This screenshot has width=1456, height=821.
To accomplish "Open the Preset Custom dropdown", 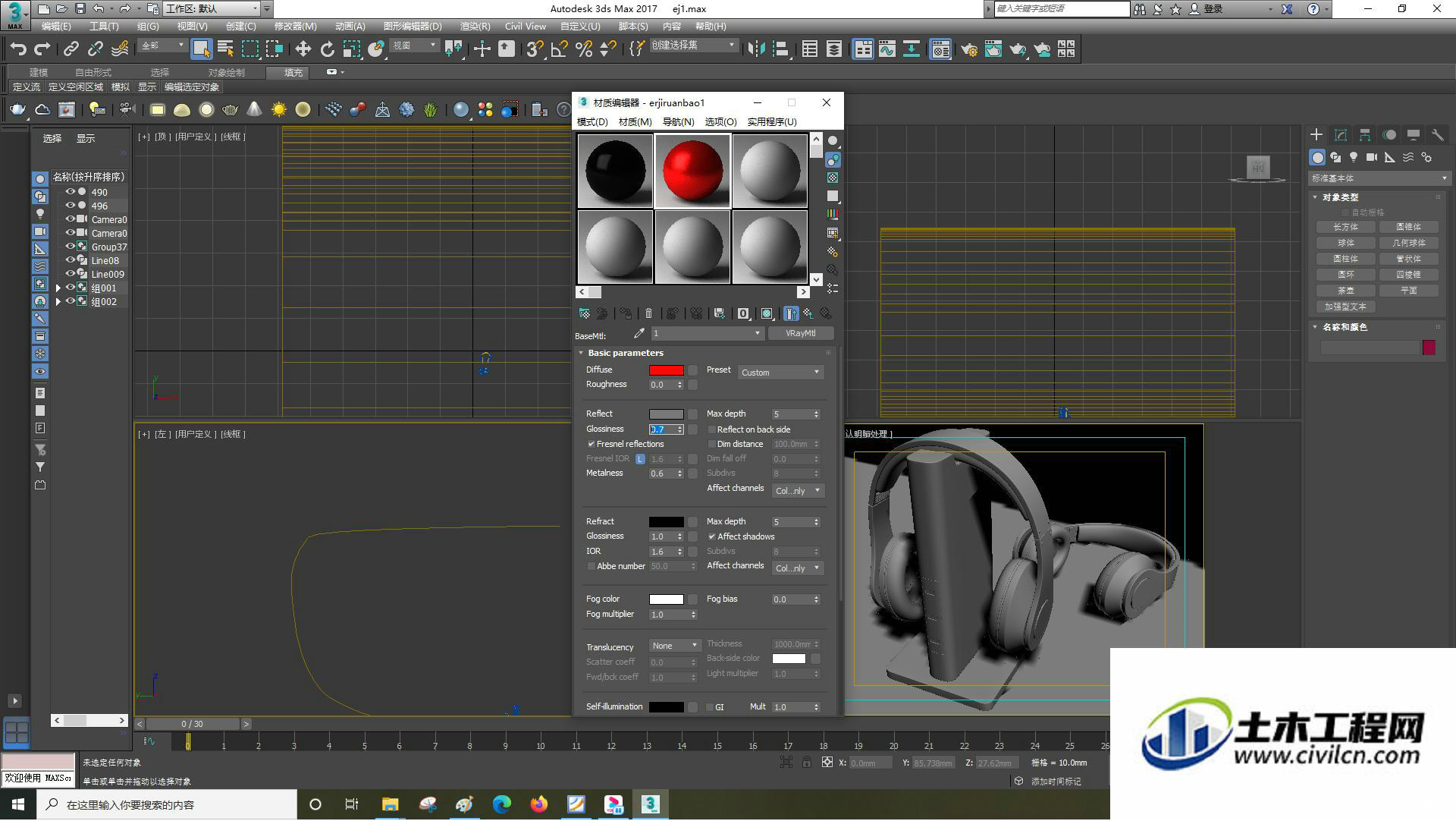I will (x=780, y=372).
